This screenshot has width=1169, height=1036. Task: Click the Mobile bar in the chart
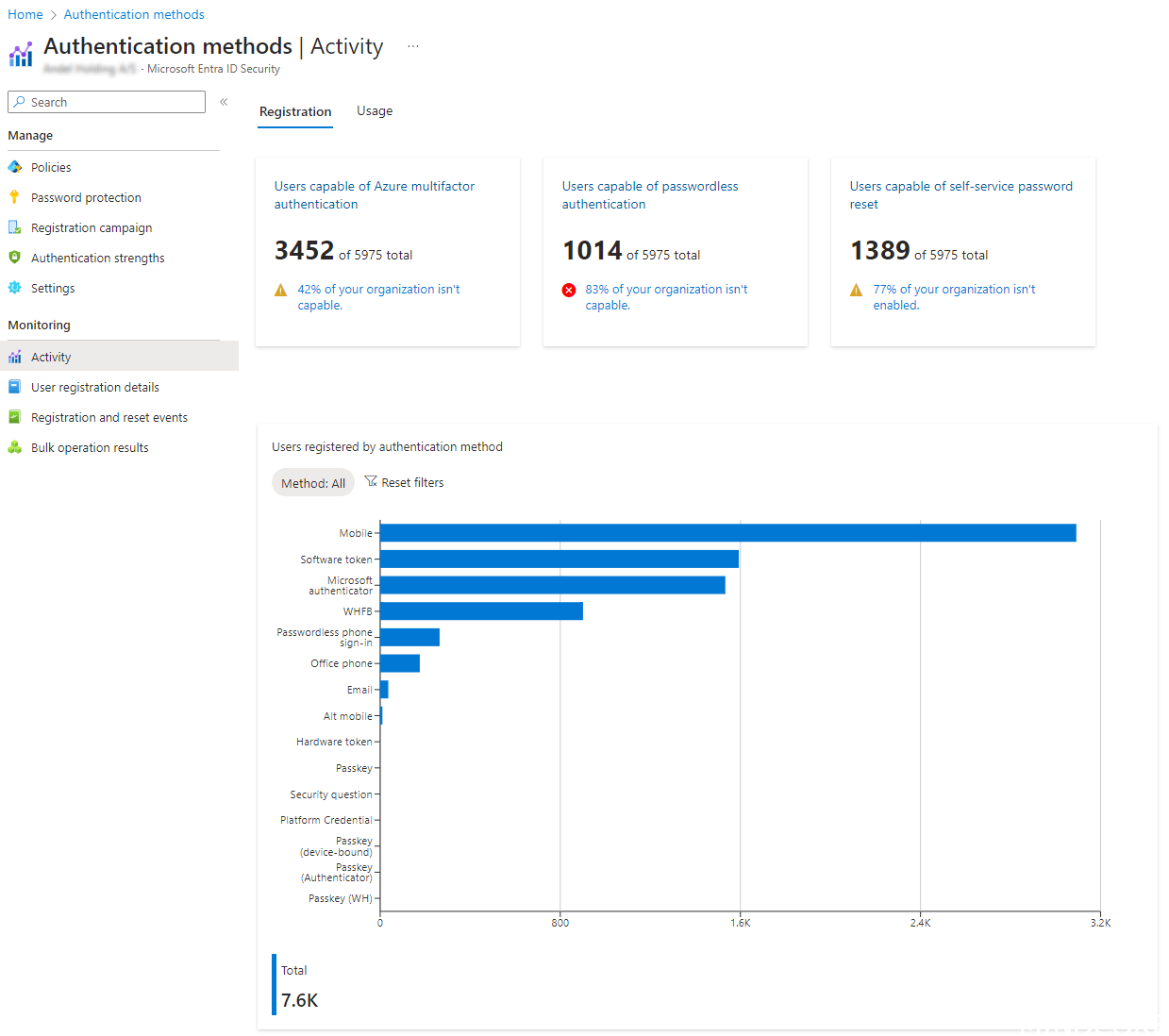click(726, 533)
